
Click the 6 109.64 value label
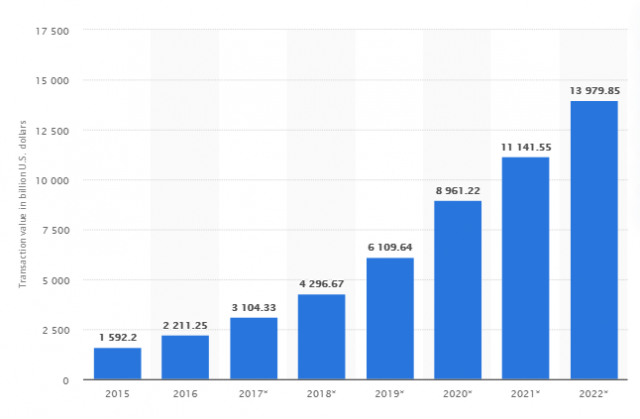click(x=390, y=247)
